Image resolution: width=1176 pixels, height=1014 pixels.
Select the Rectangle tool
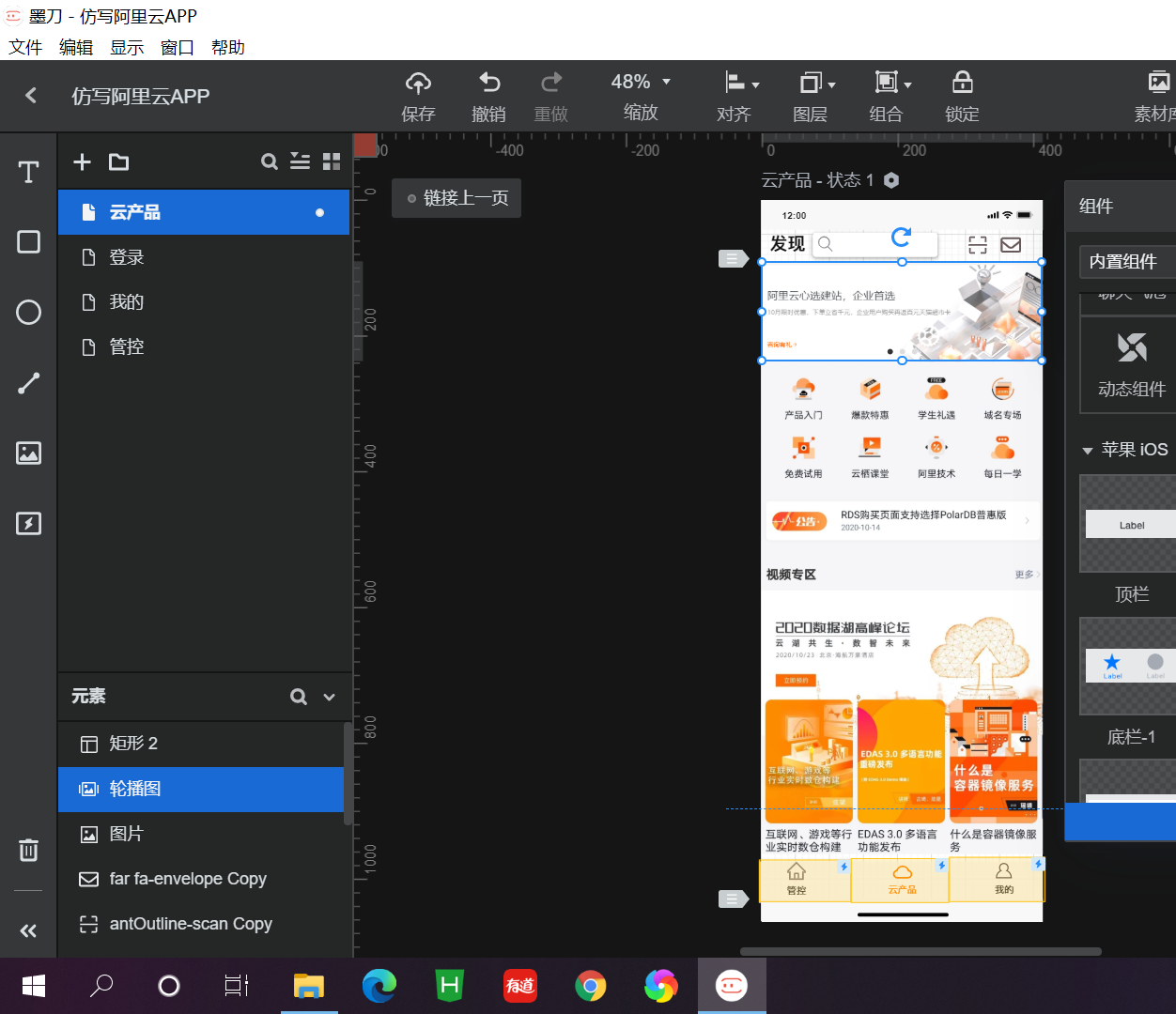click(29, 242)
